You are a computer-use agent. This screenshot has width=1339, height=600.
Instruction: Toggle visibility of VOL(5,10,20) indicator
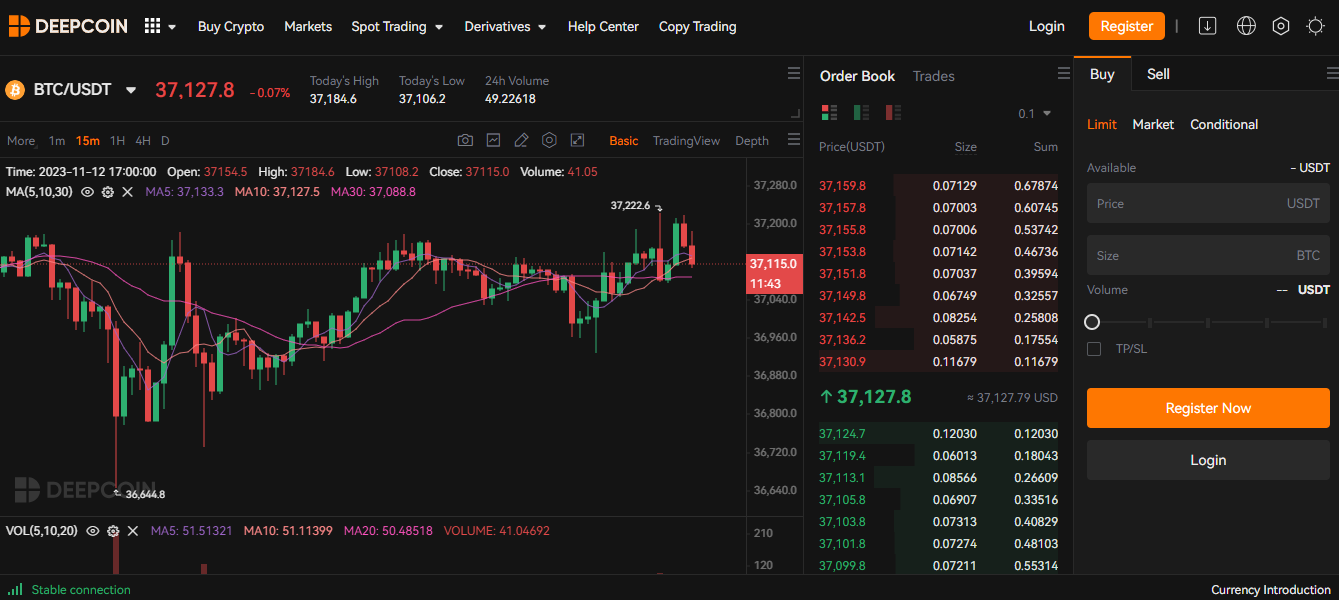[x=93, y=531]
